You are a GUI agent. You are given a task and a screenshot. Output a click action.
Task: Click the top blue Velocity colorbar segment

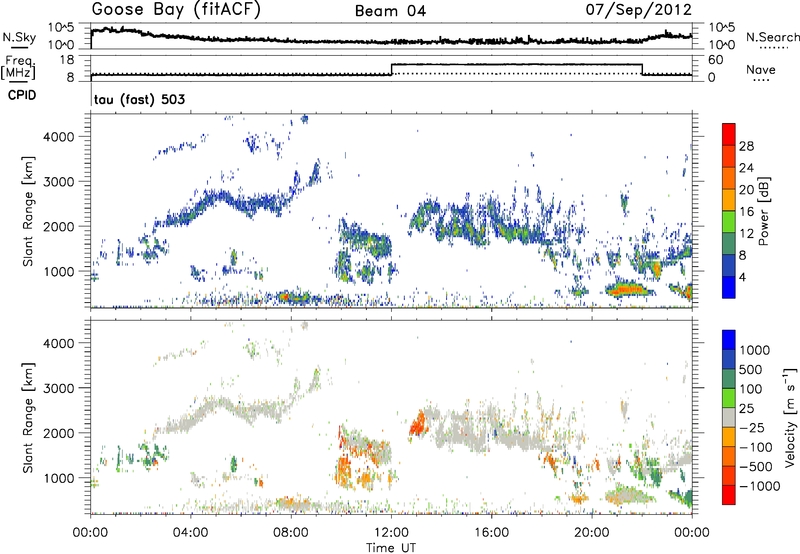click(729, 340)
